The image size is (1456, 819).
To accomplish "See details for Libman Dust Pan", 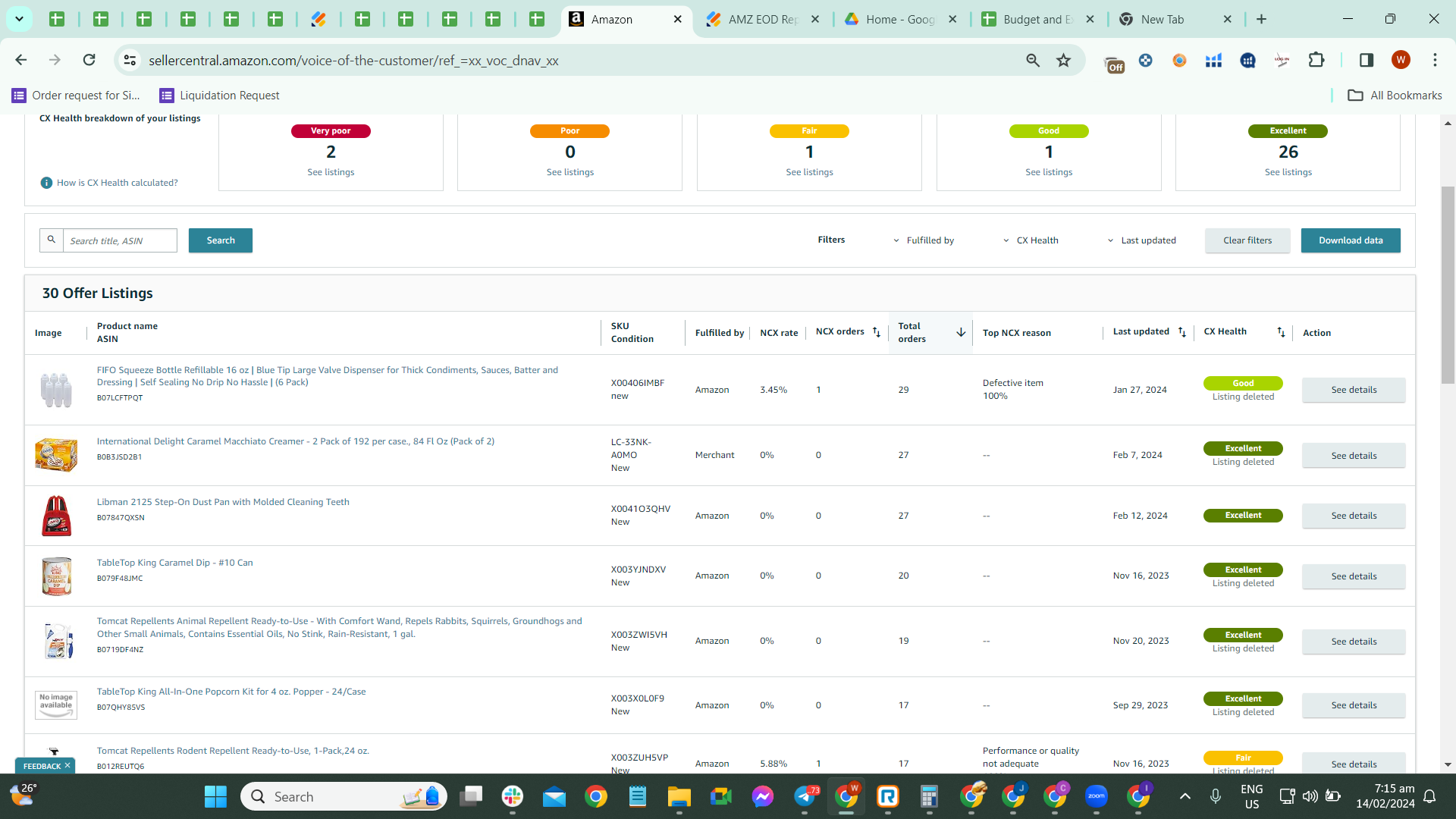I will [1354, 516].
